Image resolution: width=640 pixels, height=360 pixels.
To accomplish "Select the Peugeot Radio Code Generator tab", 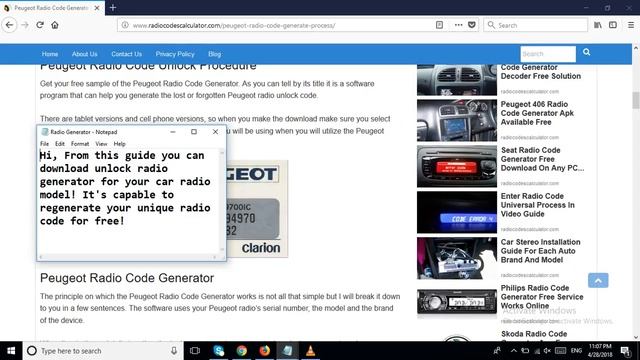I will [x=51, y=8].
